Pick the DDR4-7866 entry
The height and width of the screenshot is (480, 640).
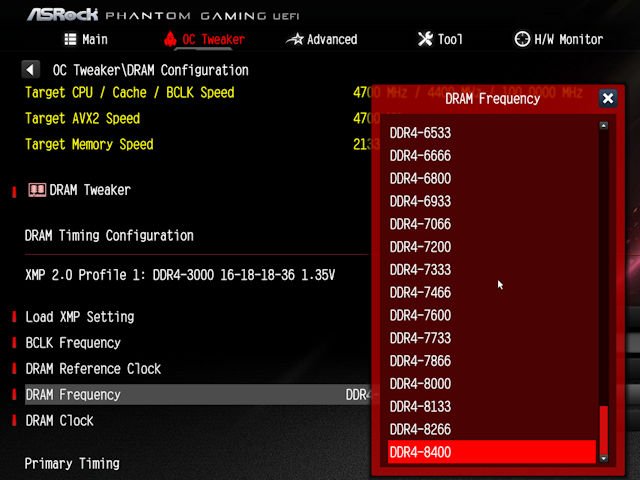[492, 361]
